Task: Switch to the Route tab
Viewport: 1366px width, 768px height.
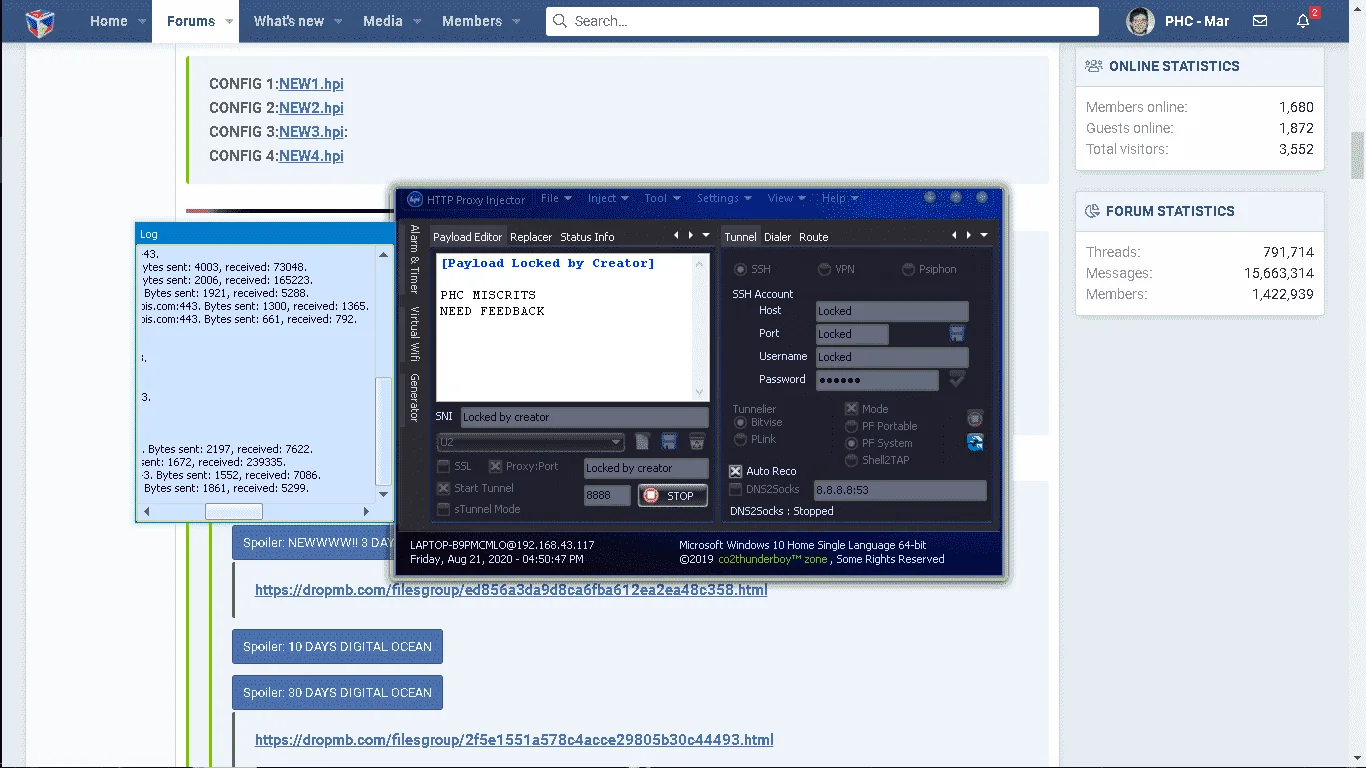Action: (813, 237)
